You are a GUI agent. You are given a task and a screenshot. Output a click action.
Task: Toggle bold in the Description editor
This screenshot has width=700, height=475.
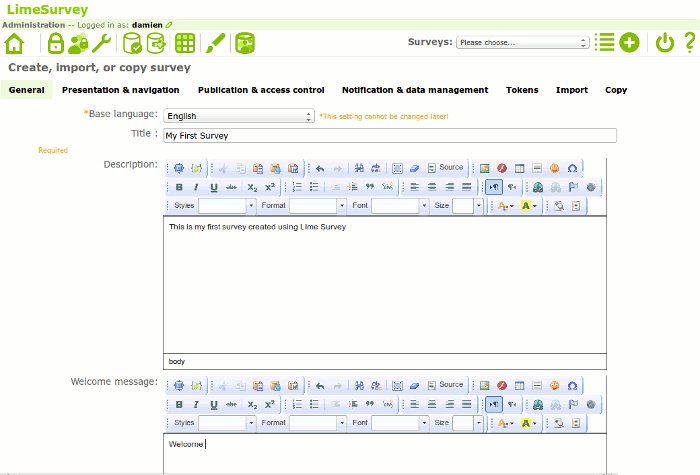coord(179,187)
